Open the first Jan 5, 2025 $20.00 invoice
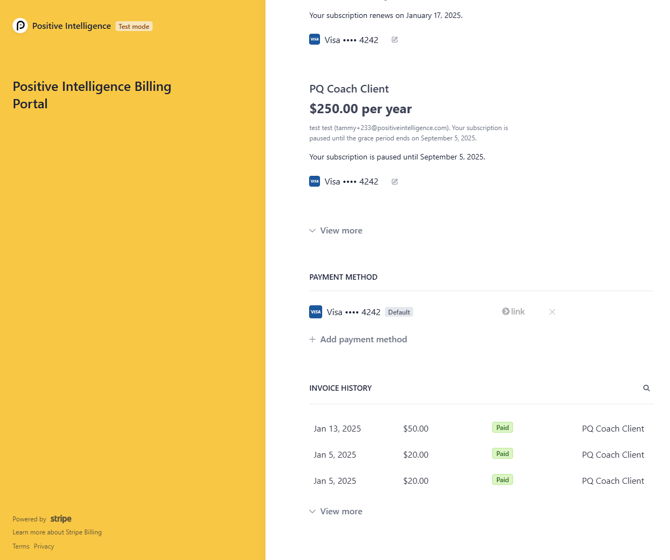Image resolution: width=670 pixels, height=560 pixels. point(335,455)
